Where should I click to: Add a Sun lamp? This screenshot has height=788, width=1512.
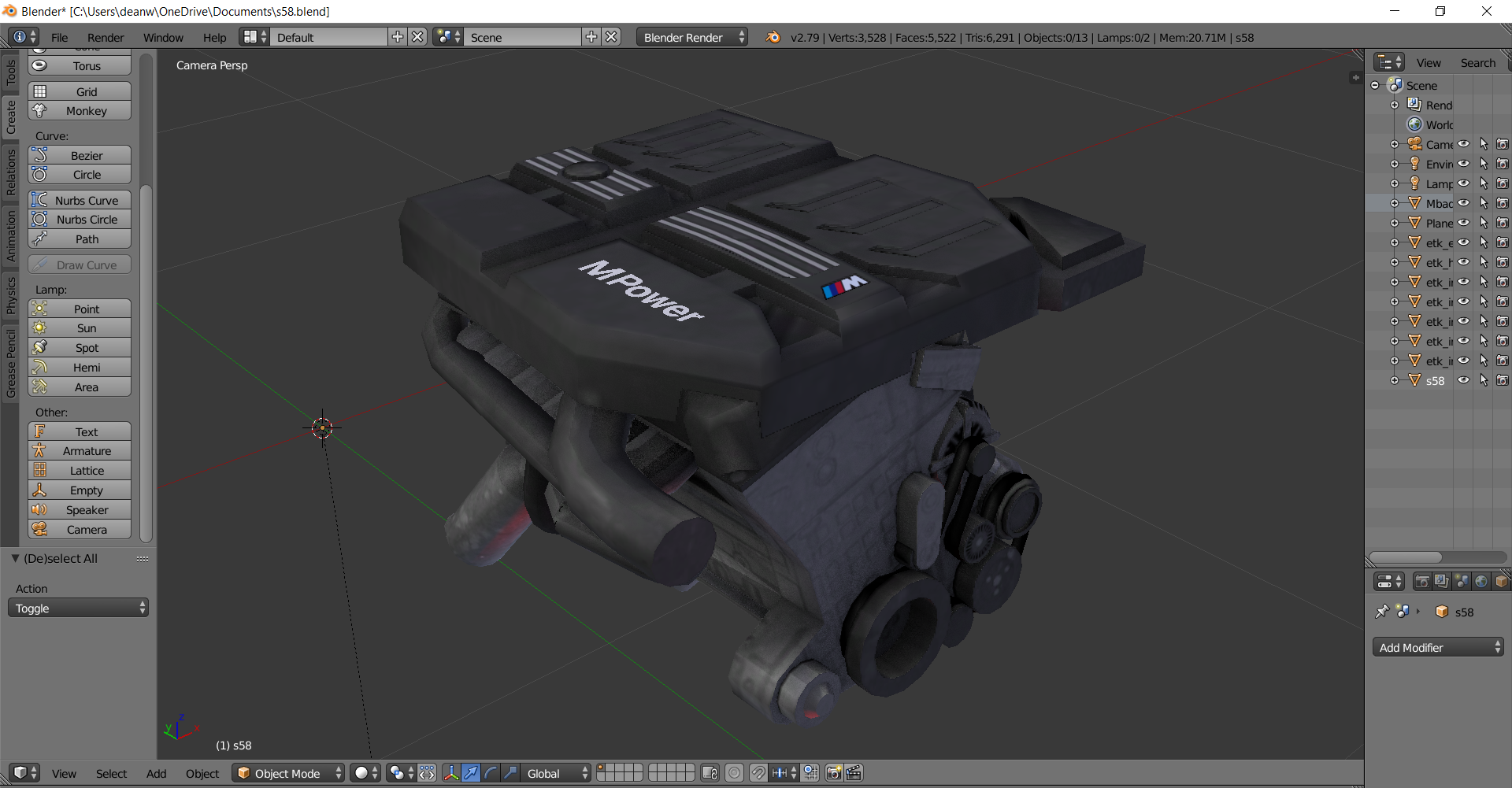coord(80,328)
